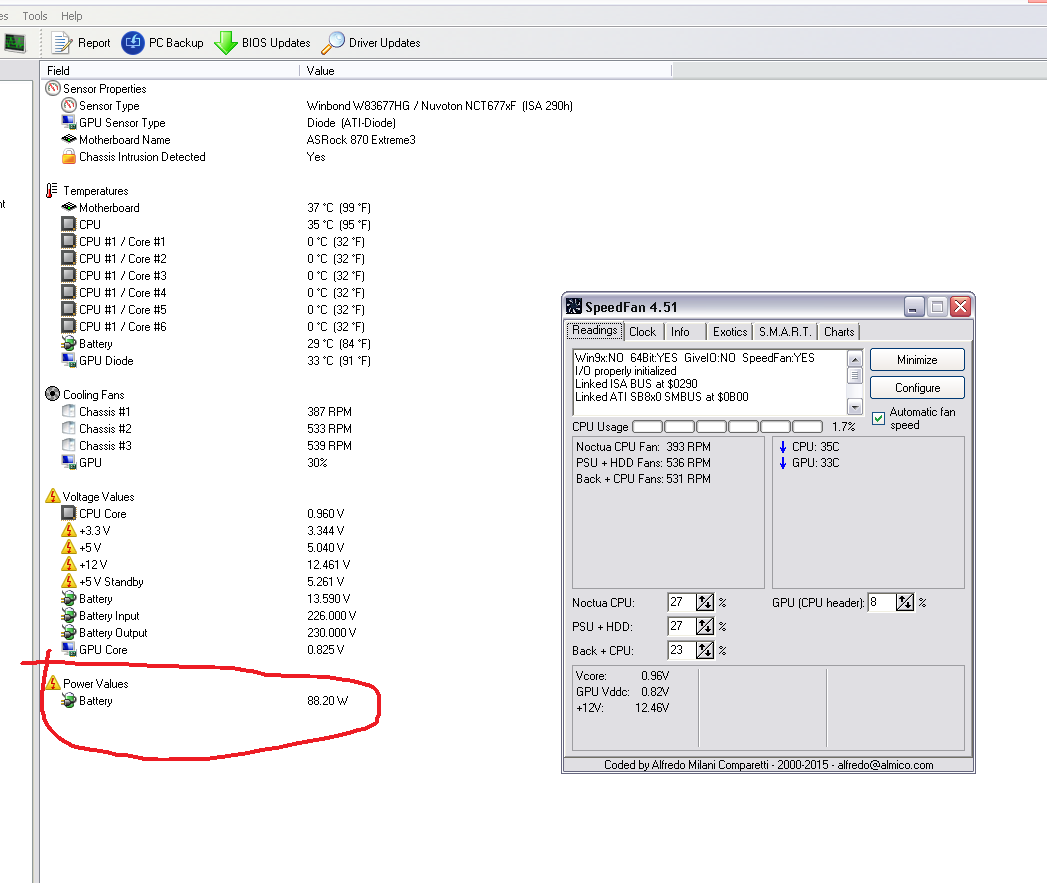Toggle Automatic fan speed checkbox
Screen dimensions: 1047x883
(878, 418)
